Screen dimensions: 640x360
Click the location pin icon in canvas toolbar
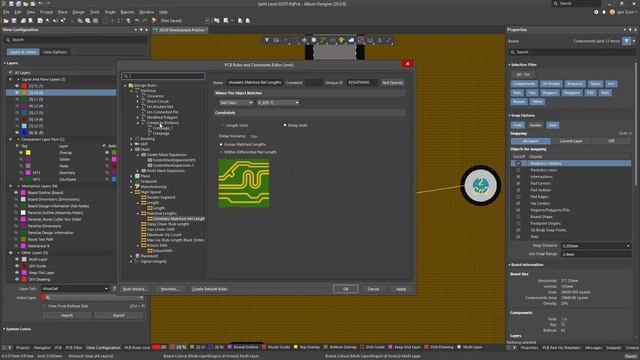pos(342,40)
